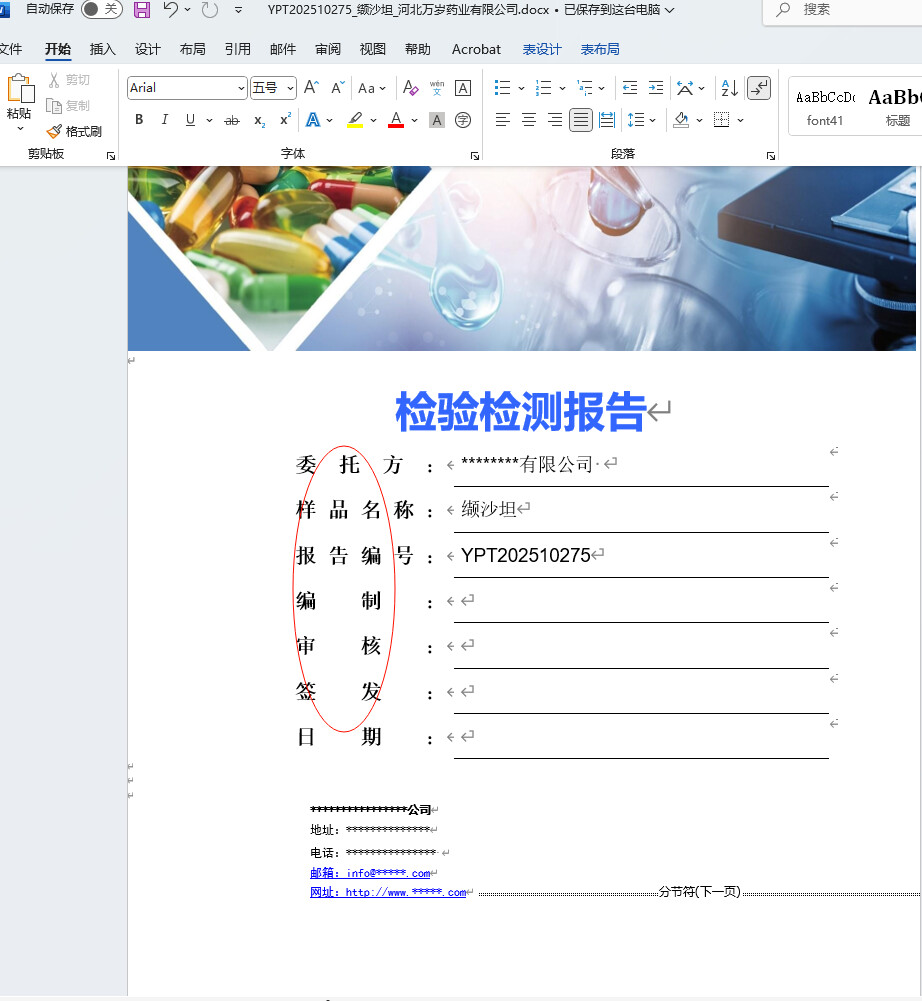
Task: Decrease font size icon
Action: click(x=338, y=87)
